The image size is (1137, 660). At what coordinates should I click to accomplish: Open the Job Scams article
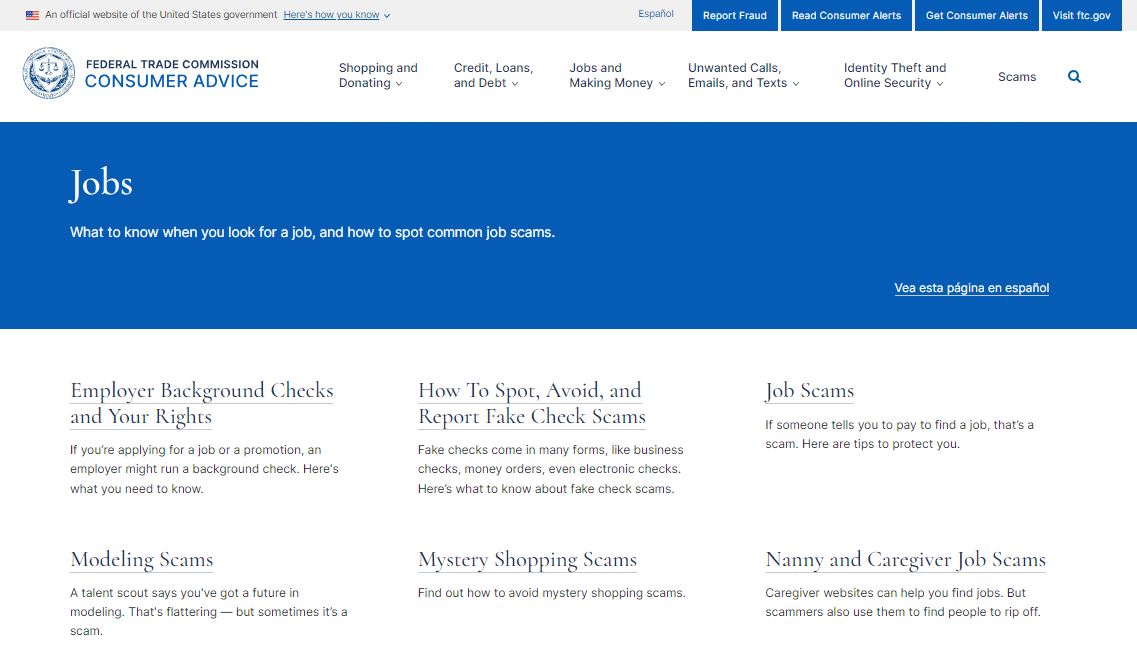[809, 391]
